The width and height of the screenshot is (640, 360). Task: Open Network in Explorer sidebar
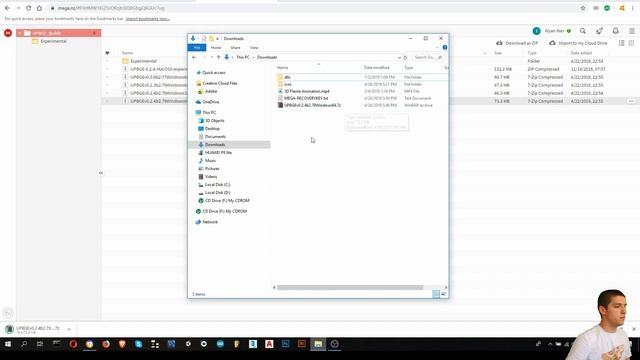point(210,222)
